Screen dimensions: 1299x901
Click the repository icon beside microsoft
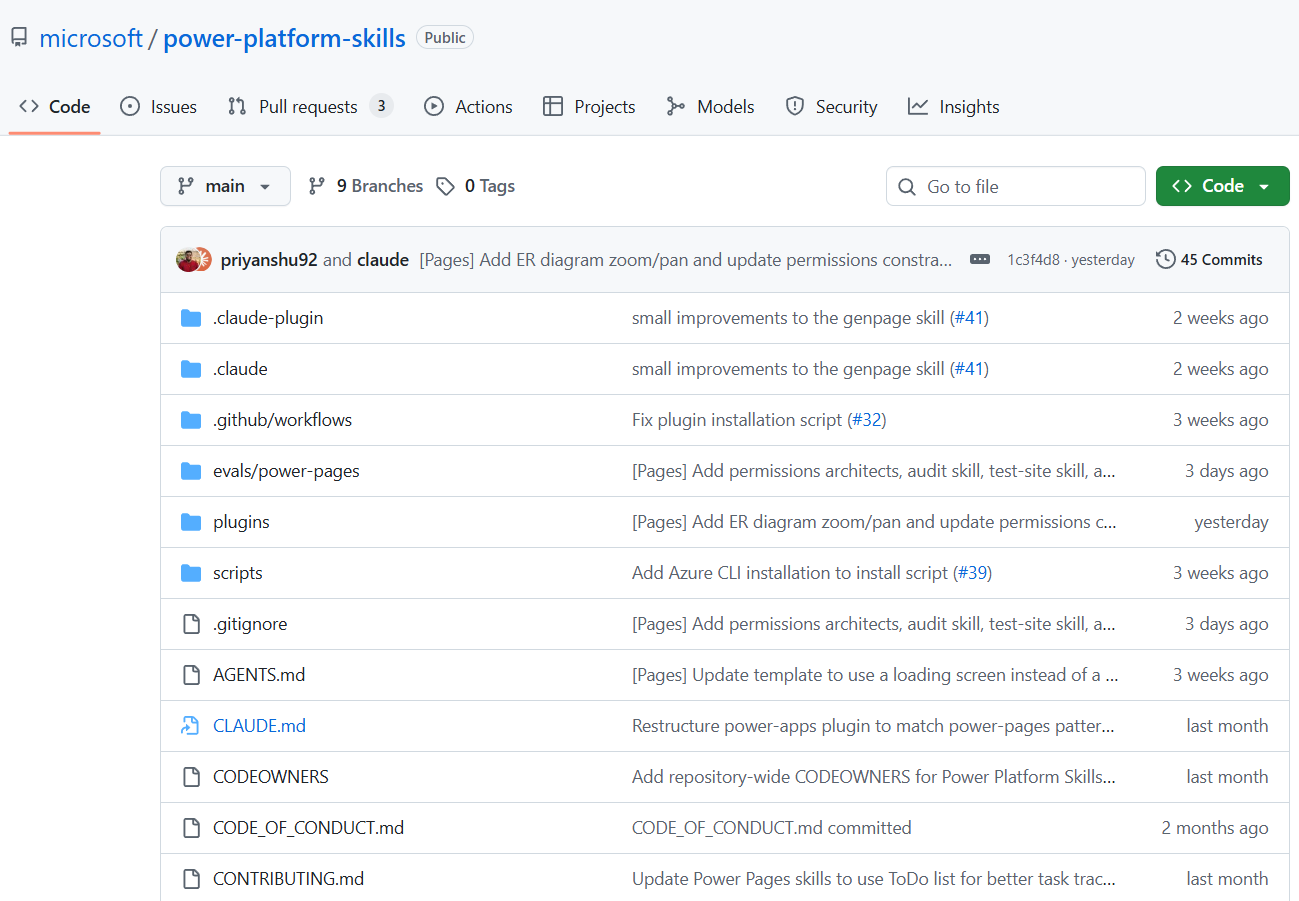click(x=19, y=38)
